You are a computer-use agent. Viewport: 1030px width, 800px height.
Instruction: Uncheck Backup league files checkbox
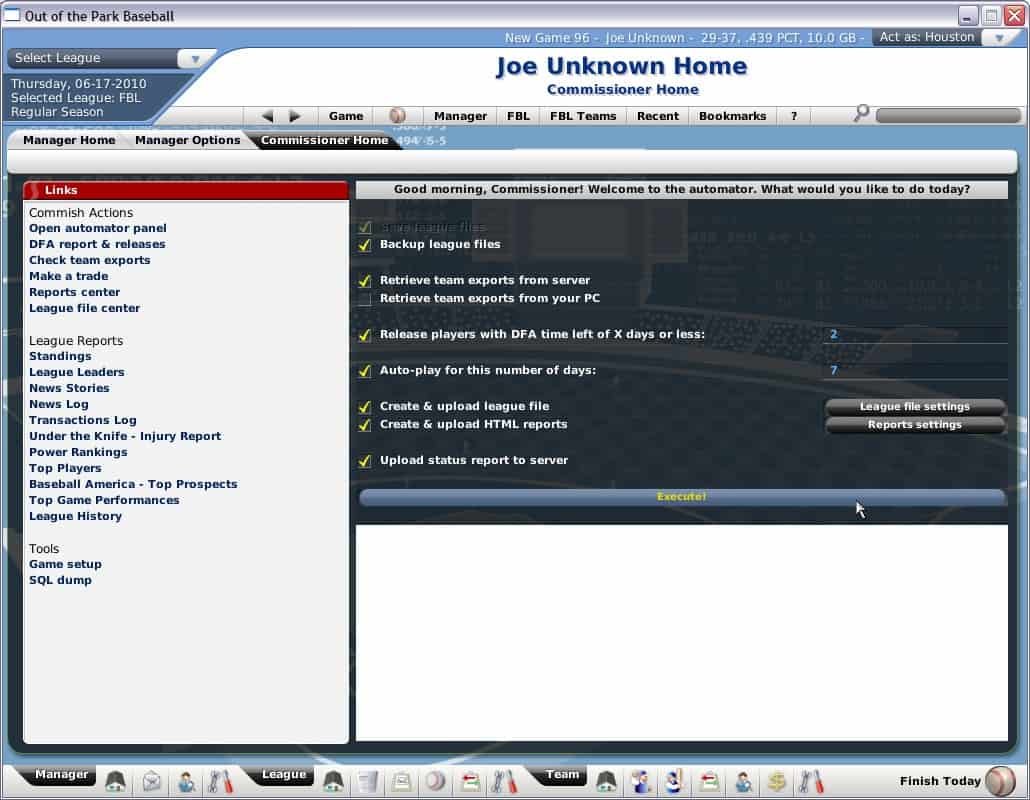[365, 245]
